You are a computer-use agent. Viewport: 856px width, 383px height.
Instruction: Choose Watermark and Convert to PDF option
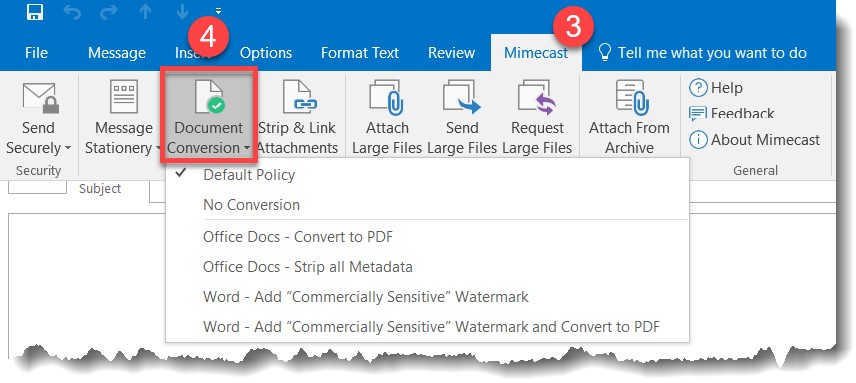point(427,327)
